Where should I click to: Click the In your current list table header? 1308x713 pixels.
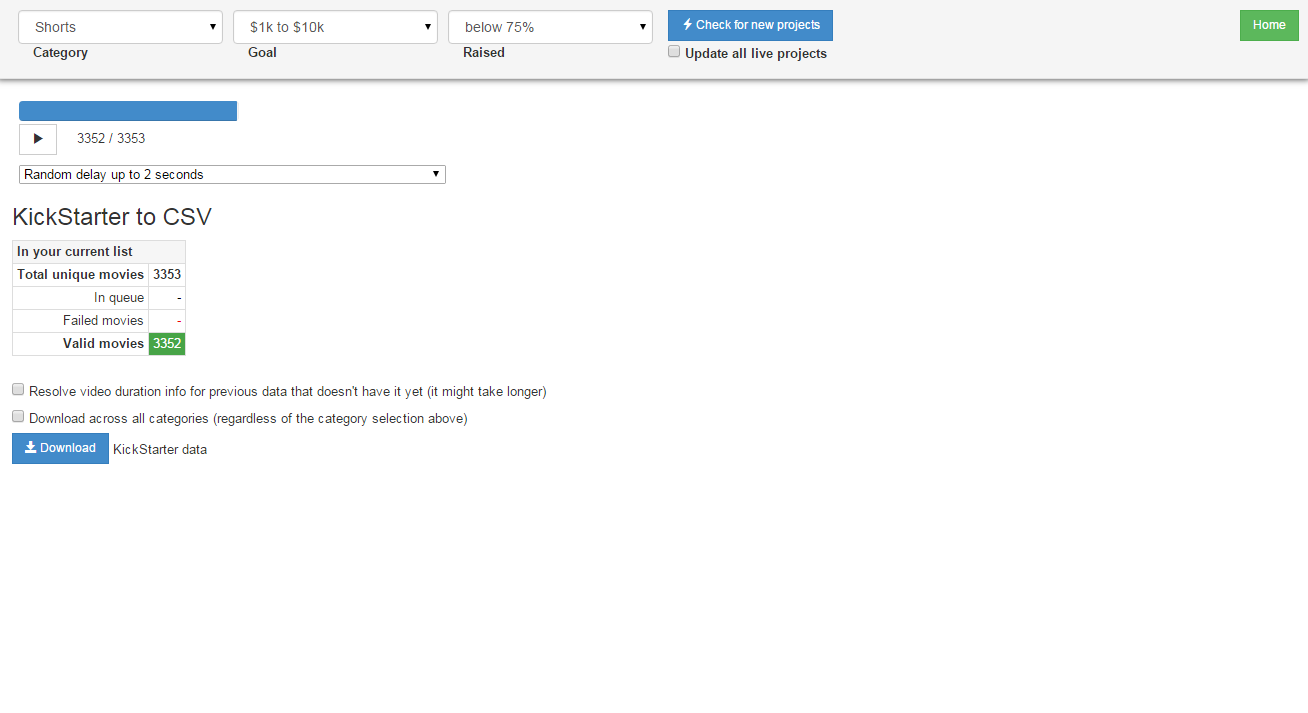point(75,251)
